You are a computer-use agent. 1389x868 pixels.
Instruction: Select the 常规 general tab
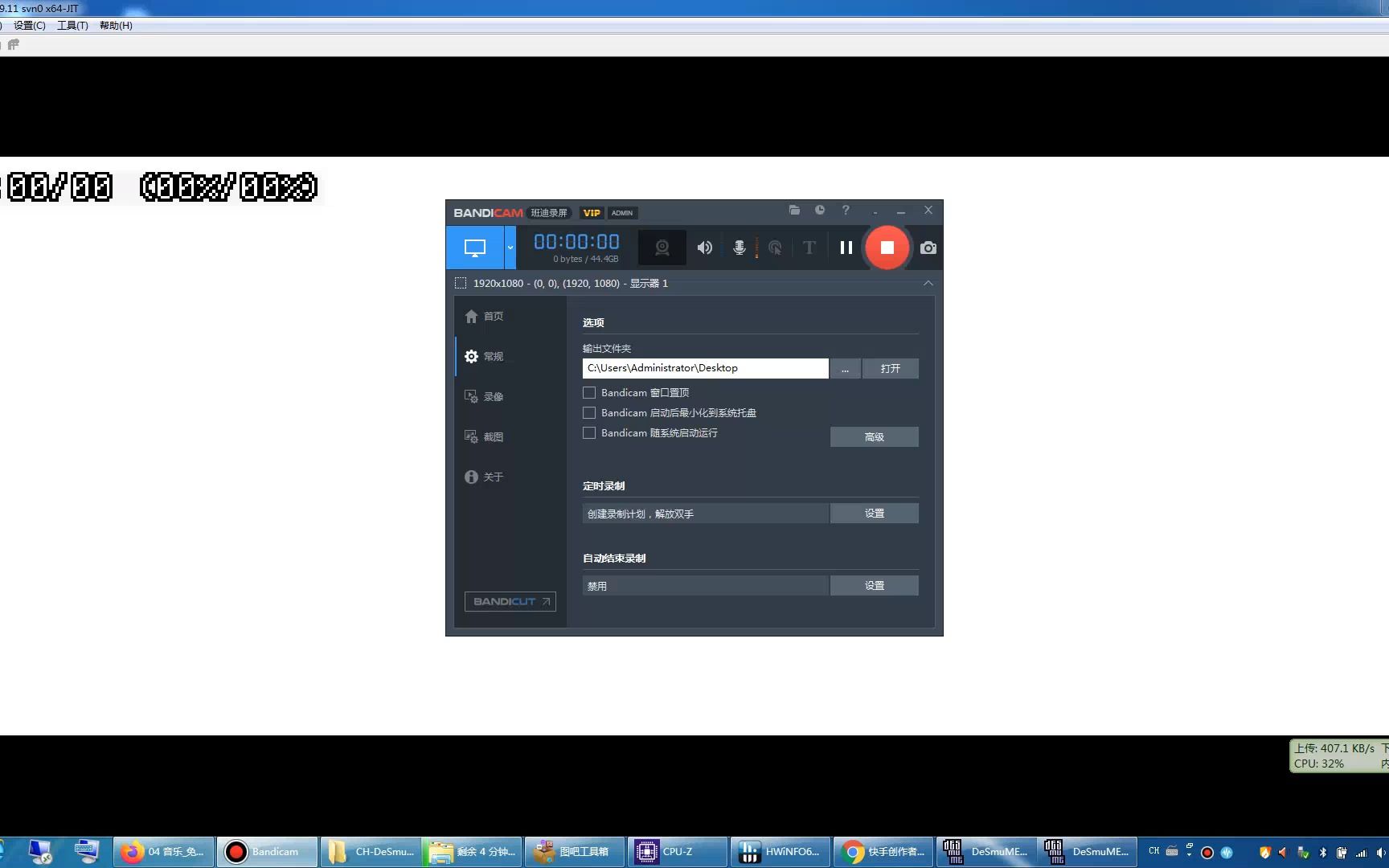tap(484, 357)
